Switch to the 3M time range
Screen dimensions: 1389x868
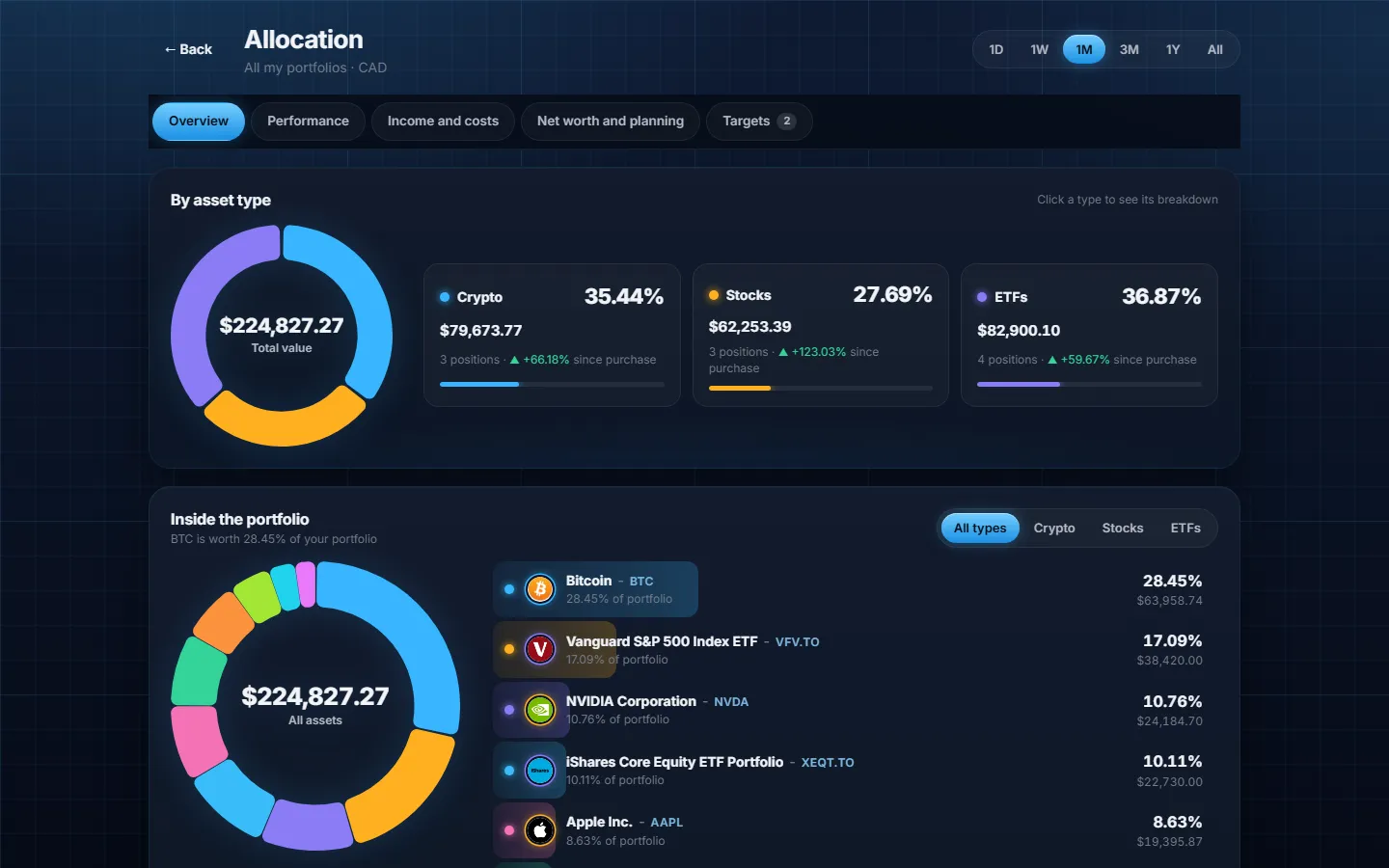click(1130, 49)
